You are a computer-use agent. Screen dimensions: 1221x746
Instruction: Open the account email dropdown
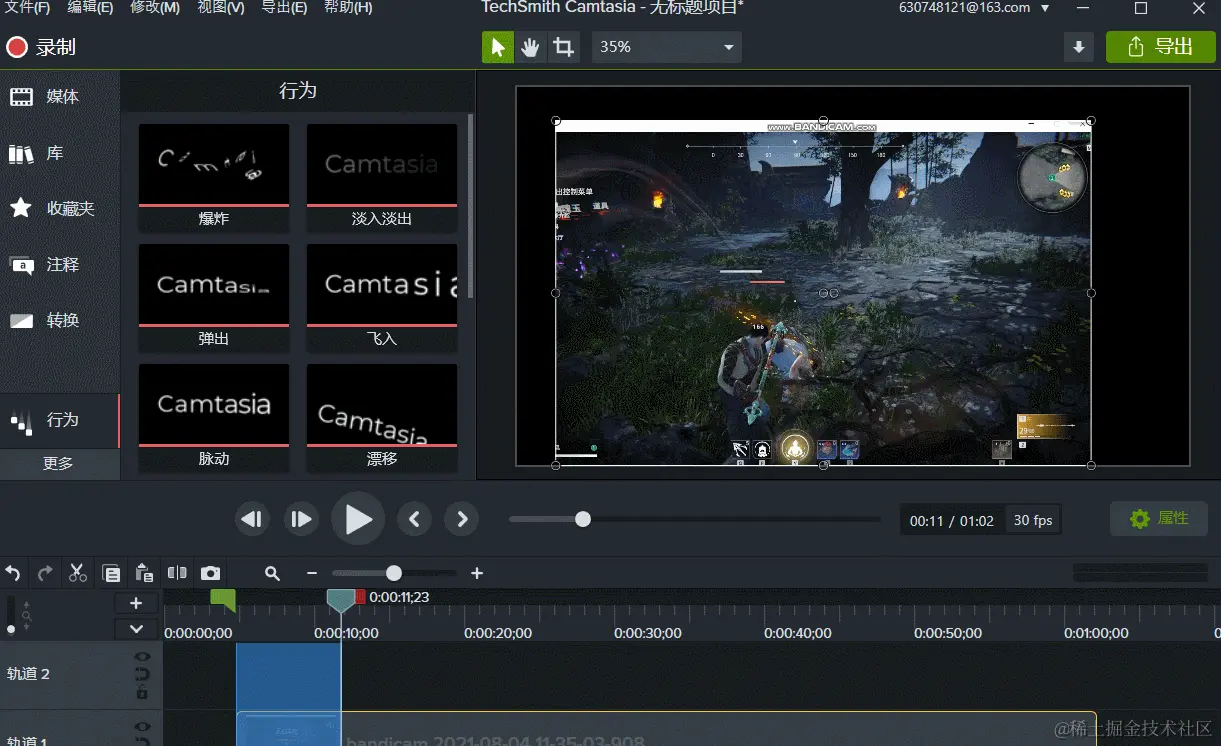tap(974, 8)
